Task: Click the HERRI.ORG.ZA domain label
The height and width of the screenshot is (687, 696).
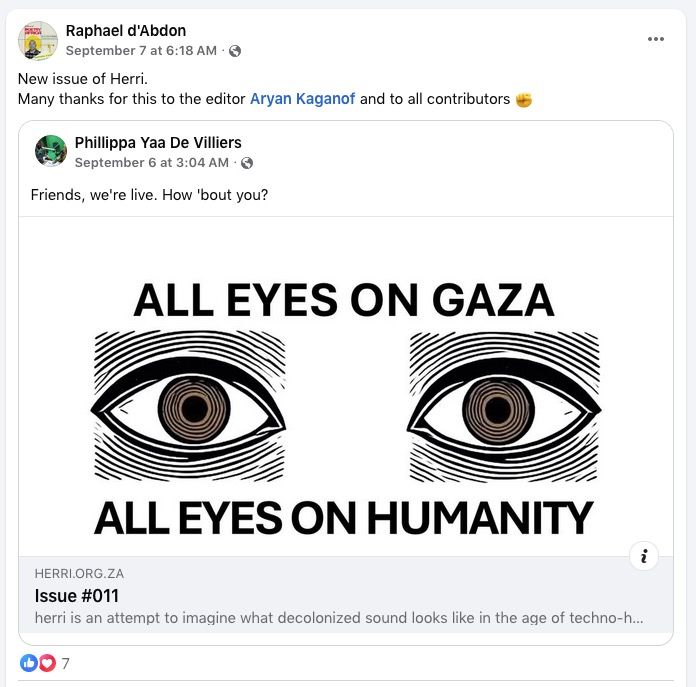Action: coord(79,574)
